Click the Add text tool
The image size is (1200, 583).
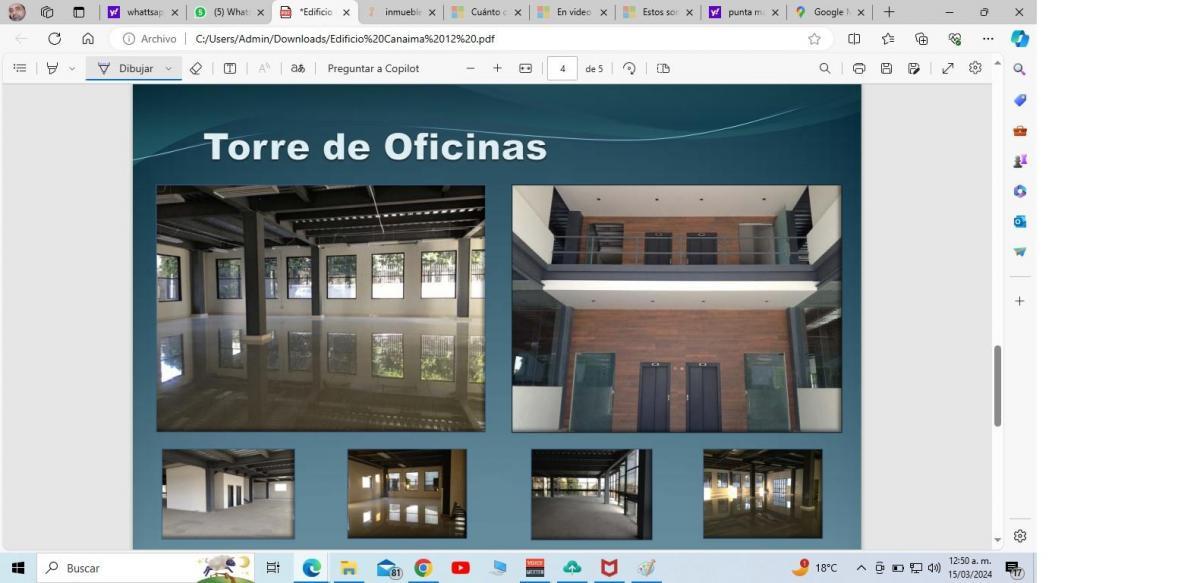pos(230,68)
